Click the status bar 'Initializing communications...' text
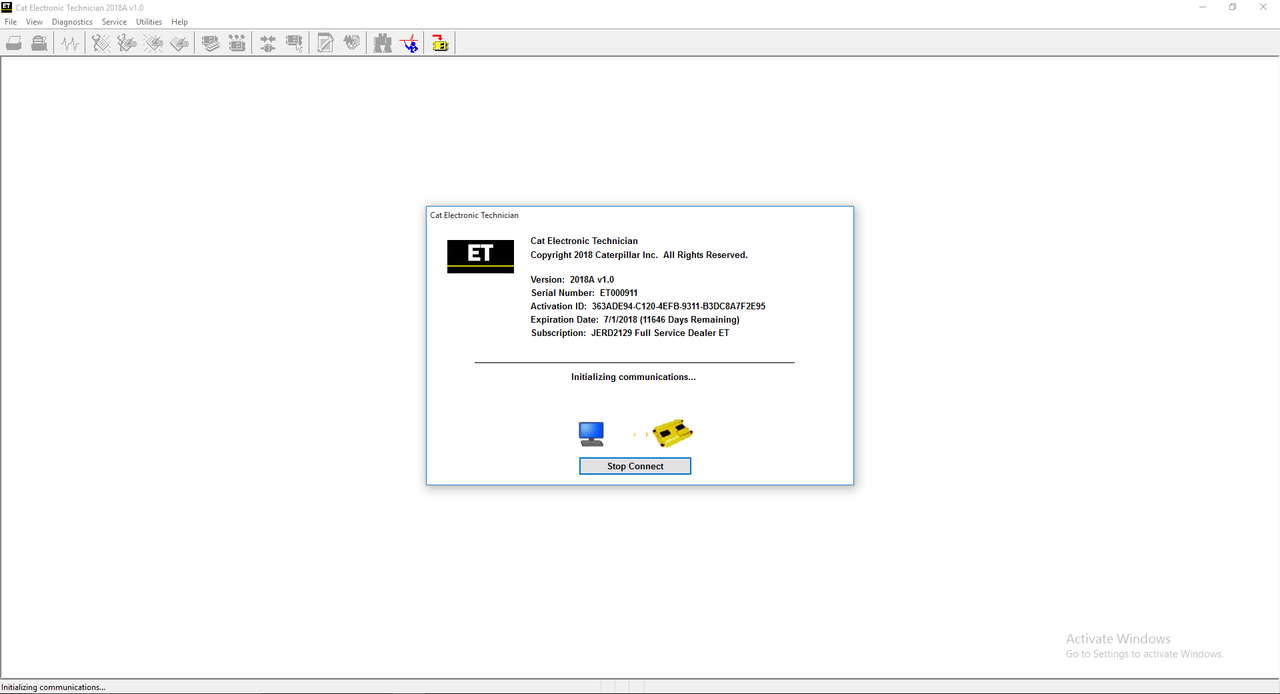 (x=53, y=687)
